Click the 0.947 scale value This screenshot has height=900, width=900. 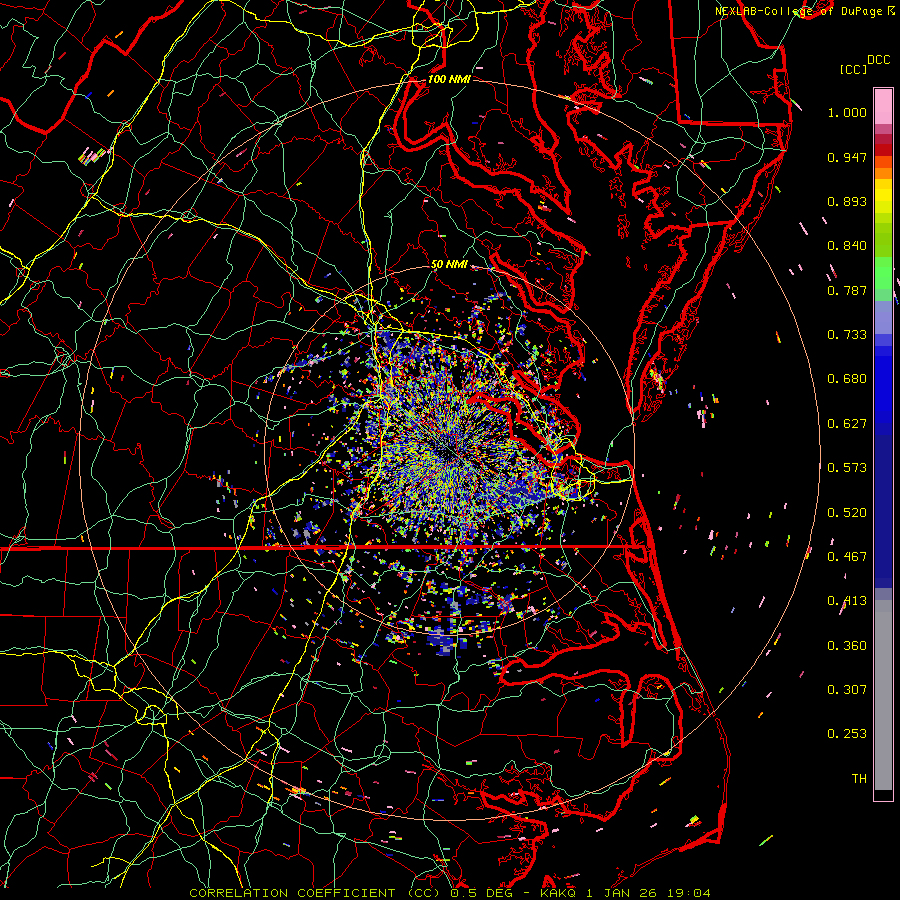click(847, 157)
